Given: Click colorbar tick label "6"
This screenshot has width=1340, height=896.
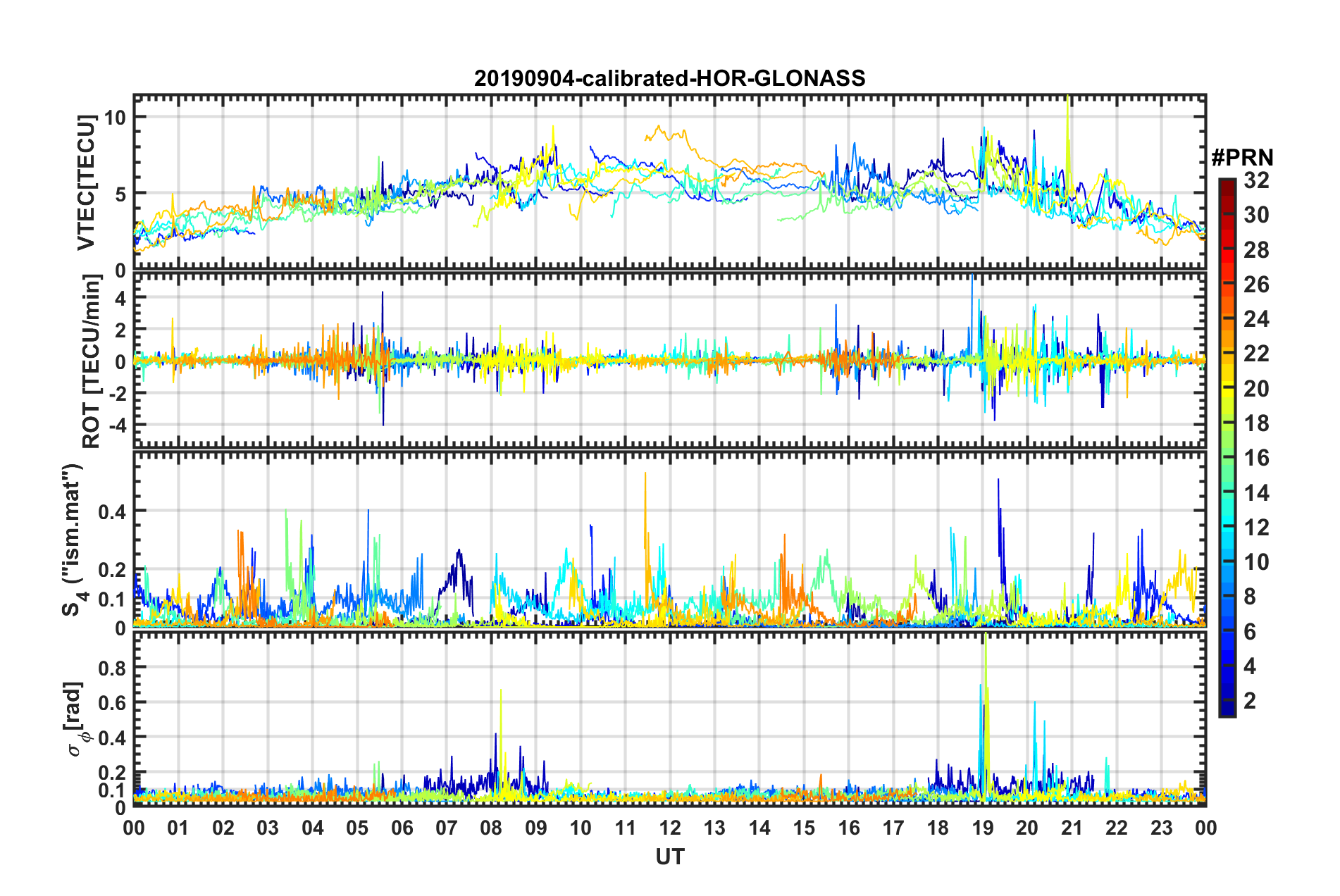Looking at the screenshot, I should tap(1250, 632).
